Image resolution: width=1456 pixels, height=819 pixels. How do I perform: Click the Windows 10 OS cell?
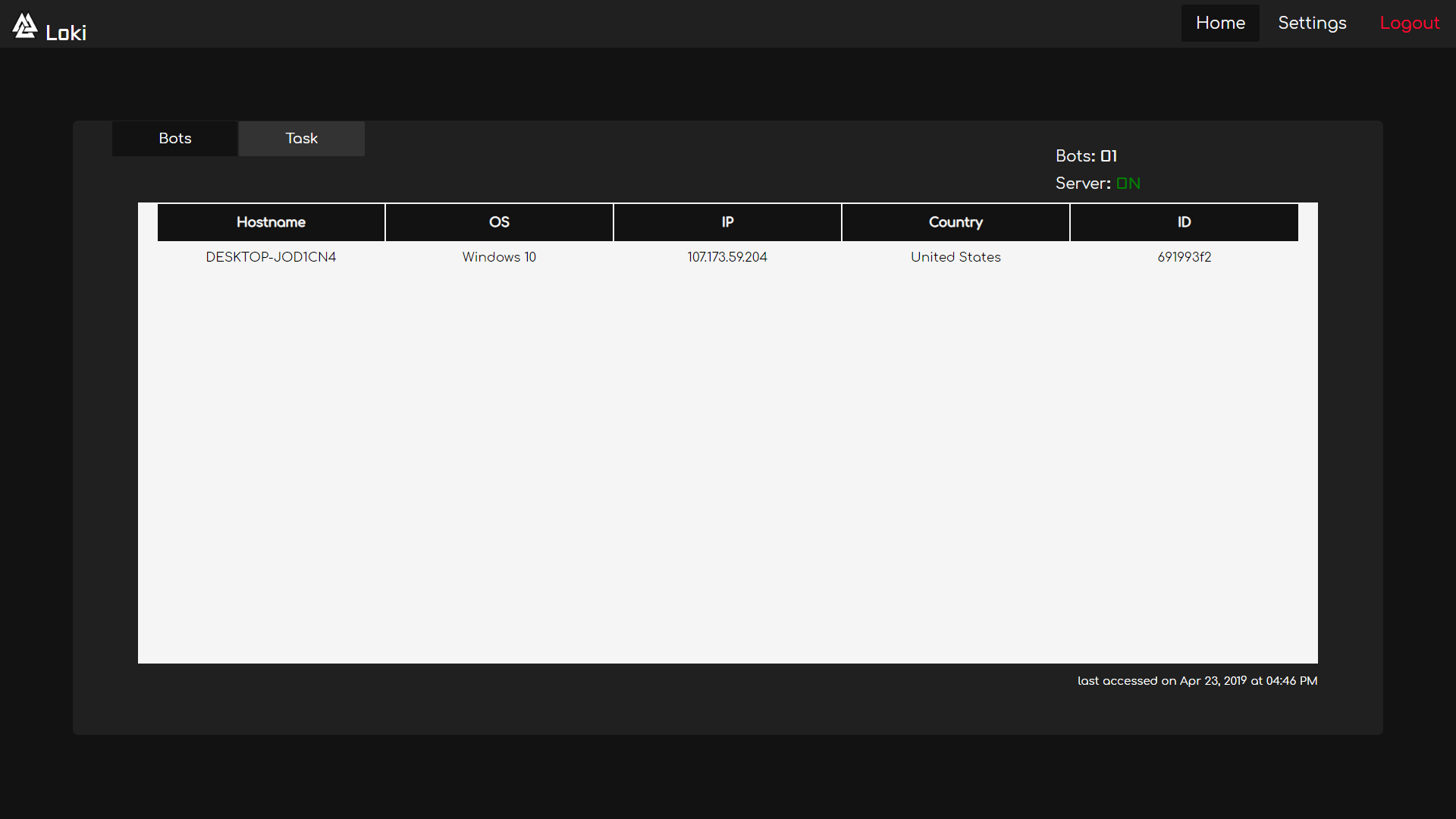tap(499, 257)
